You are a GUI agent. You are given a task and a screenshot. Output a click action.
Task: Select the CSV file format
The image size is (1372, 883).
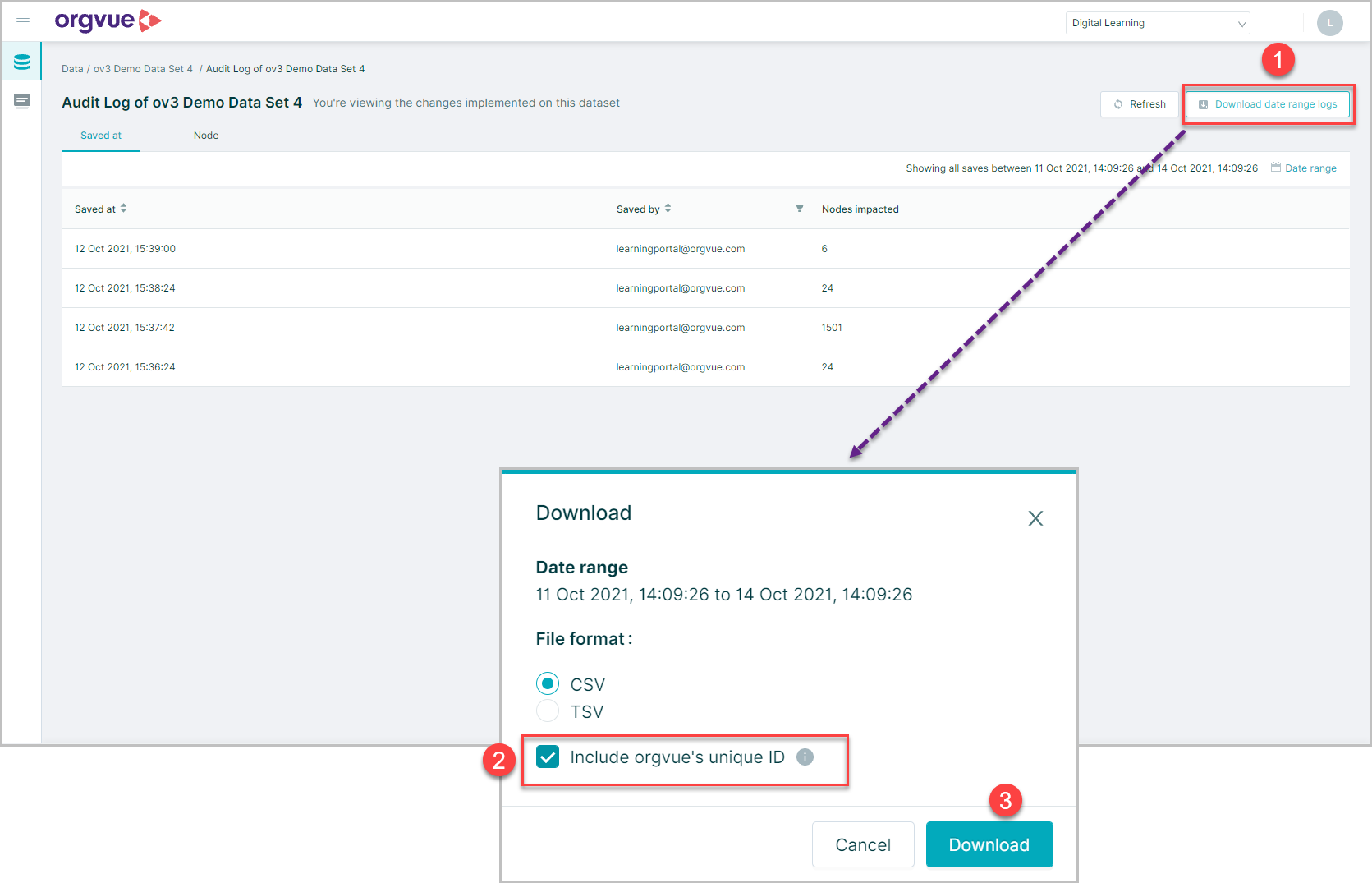pyautogui.click(x=548, y=683)
